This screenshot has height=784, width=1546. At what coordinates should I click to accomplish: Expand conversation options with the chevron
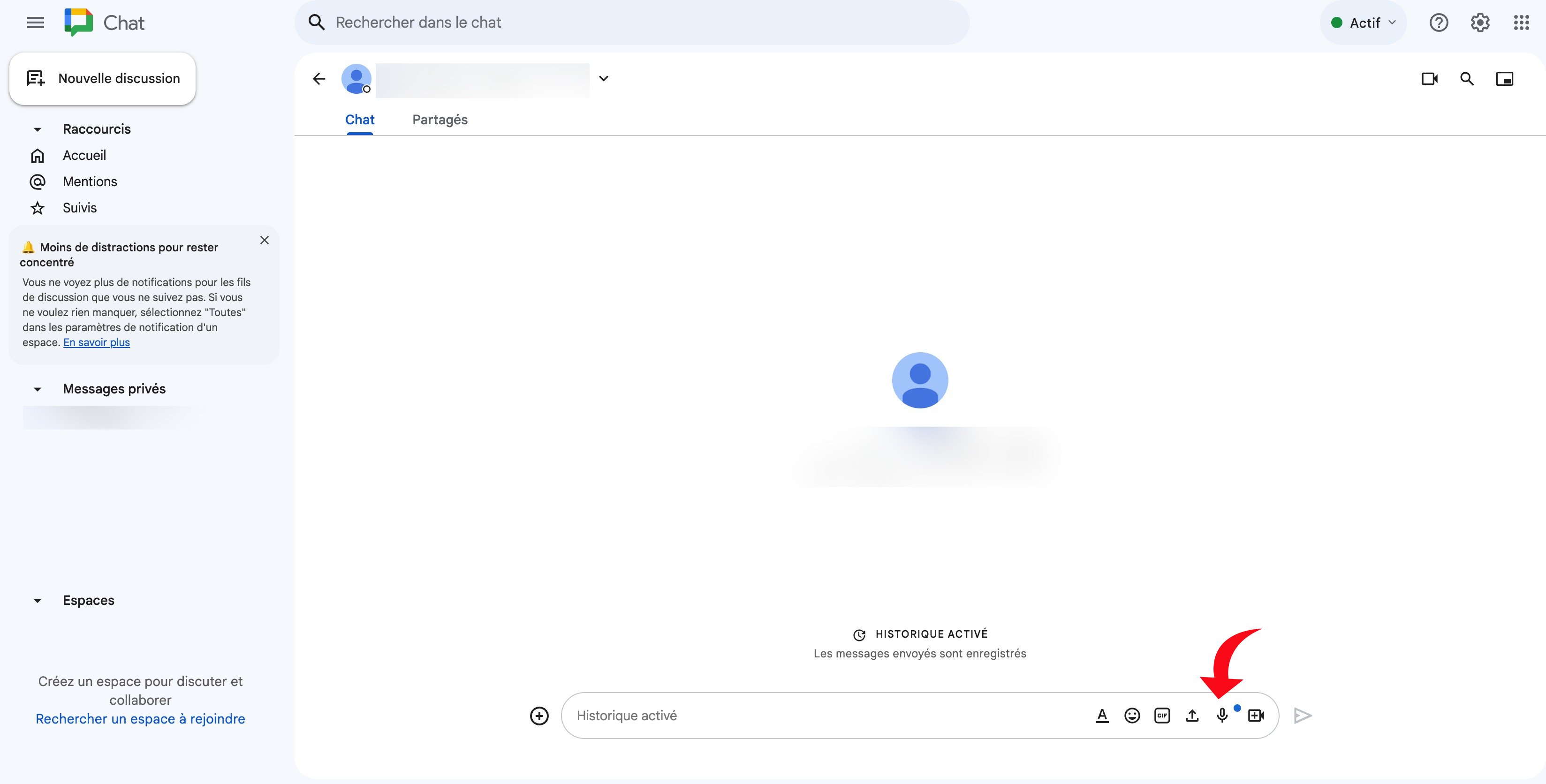[x=604, y=78]
